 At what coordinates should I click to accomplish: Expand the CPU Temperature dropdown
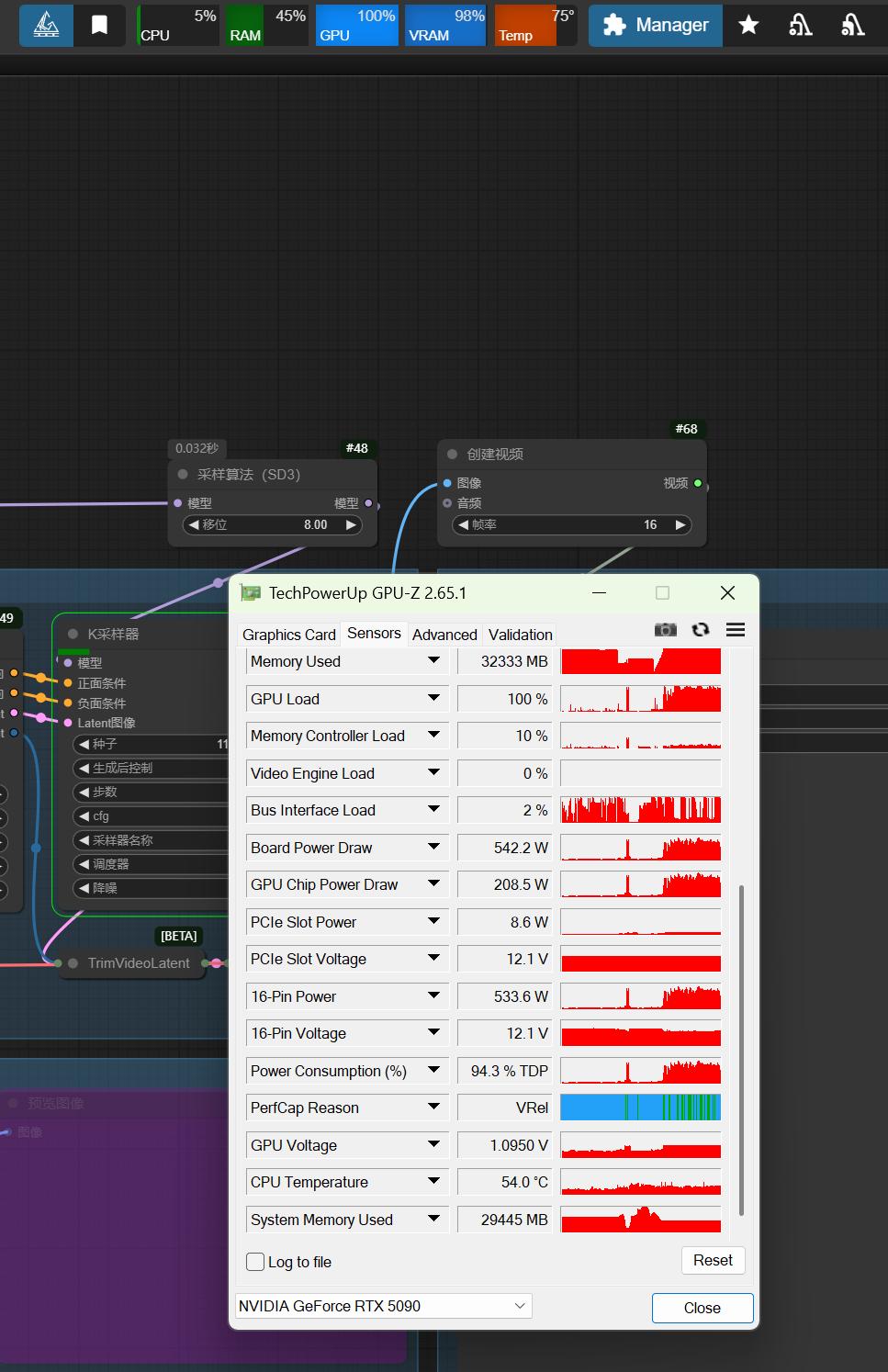433,1181
